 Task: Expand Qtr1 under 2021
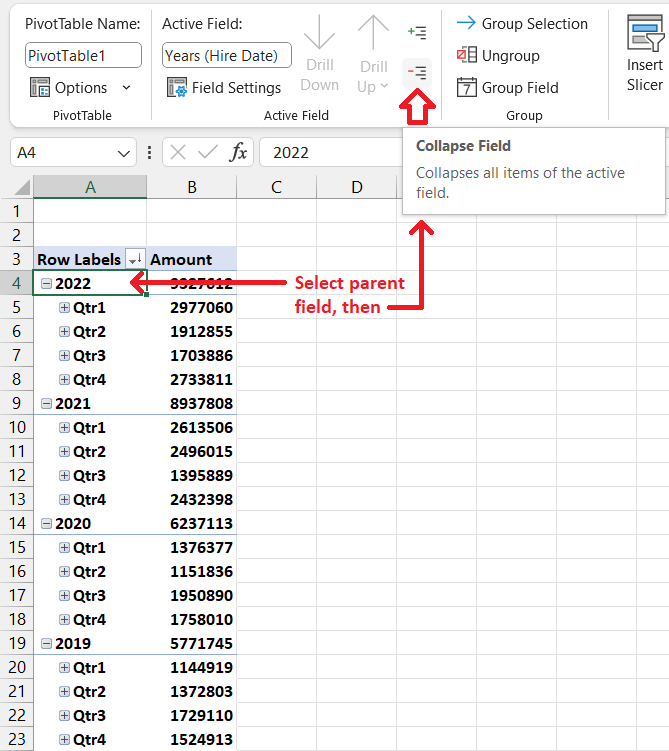click(64, 428)
